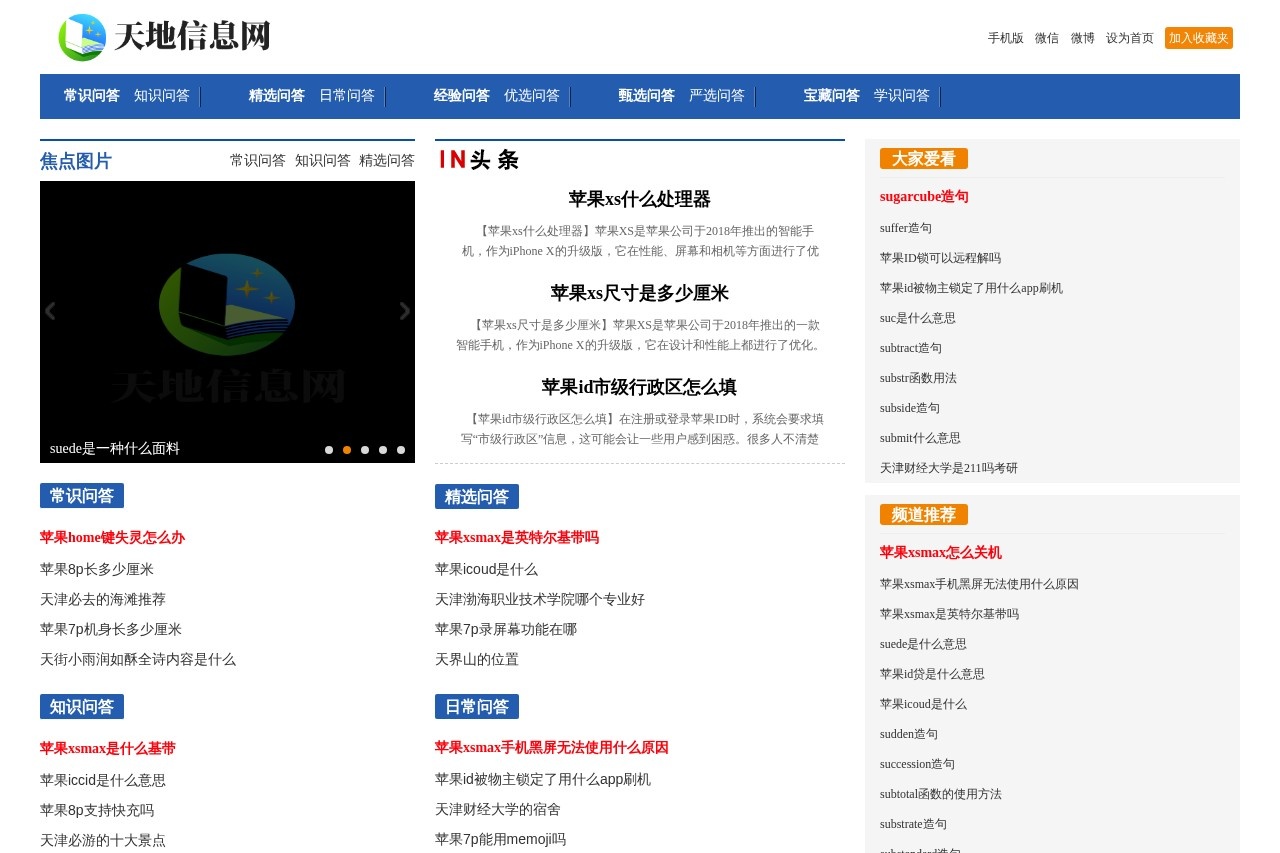This screenshot has width=1280, height=853.
Task: Open 宝藏问答 in the navigation bar
Action: click(x=832, y=96)
